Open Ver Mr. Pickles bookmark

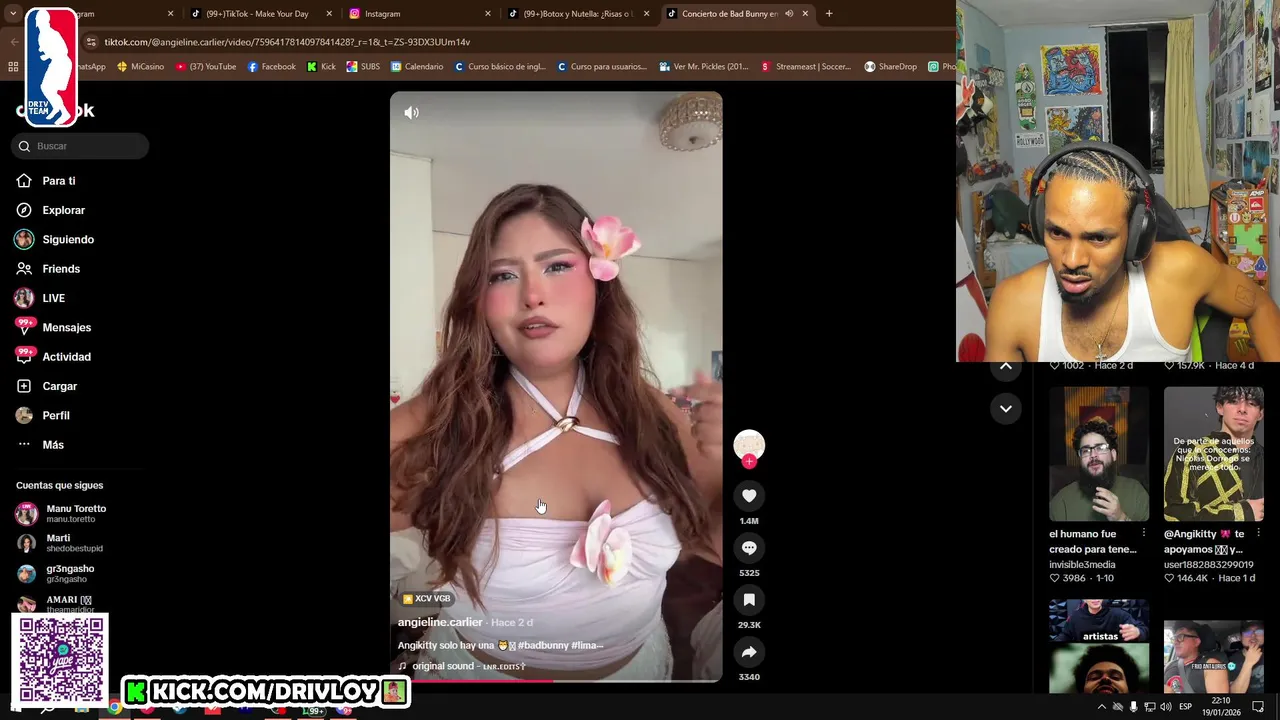(704, 67)
